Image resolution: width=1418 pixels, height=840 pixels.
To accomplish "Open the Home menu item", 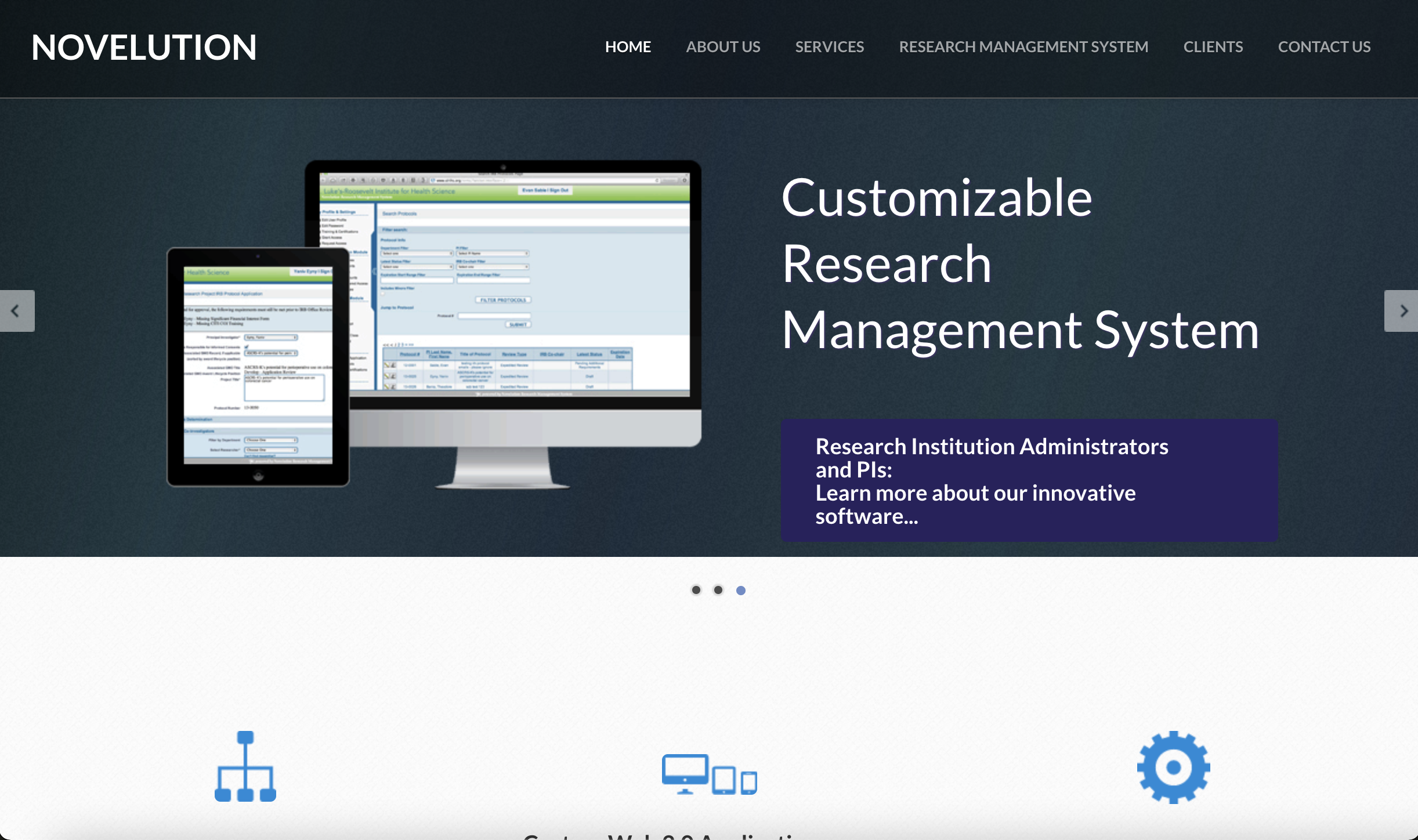I will point(628,47).
